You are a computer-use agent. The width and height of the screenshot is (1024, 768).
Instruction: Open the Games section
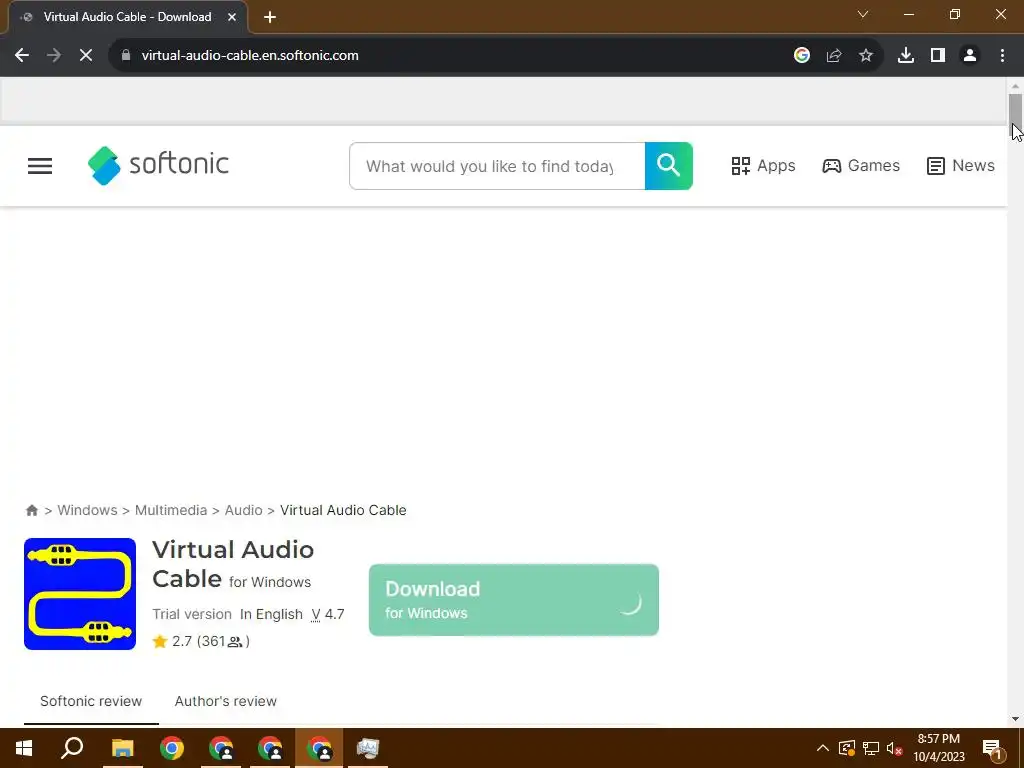(x=861, y=166)
